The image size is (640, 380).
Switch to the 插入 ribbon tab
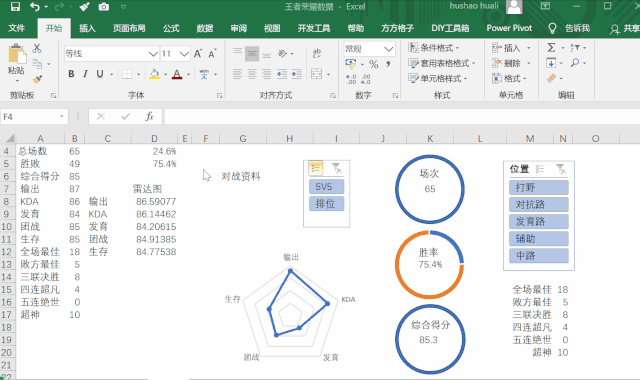coord(87,28)
